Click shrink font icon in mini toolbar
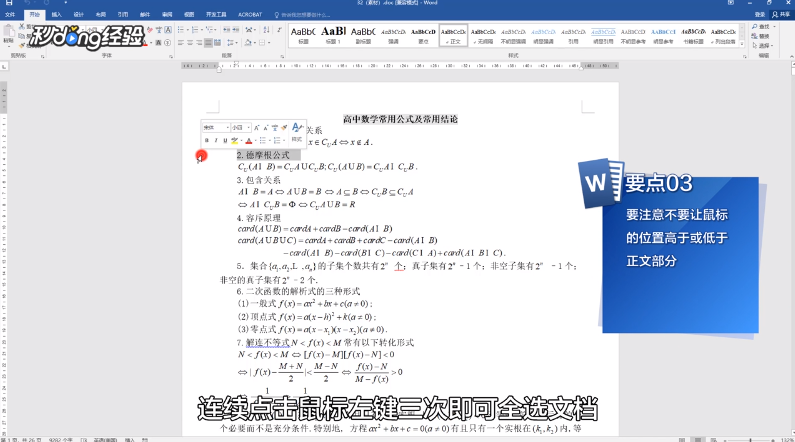Image resolution: width=795 pixels, height=442 pixels. pos(266,128)
